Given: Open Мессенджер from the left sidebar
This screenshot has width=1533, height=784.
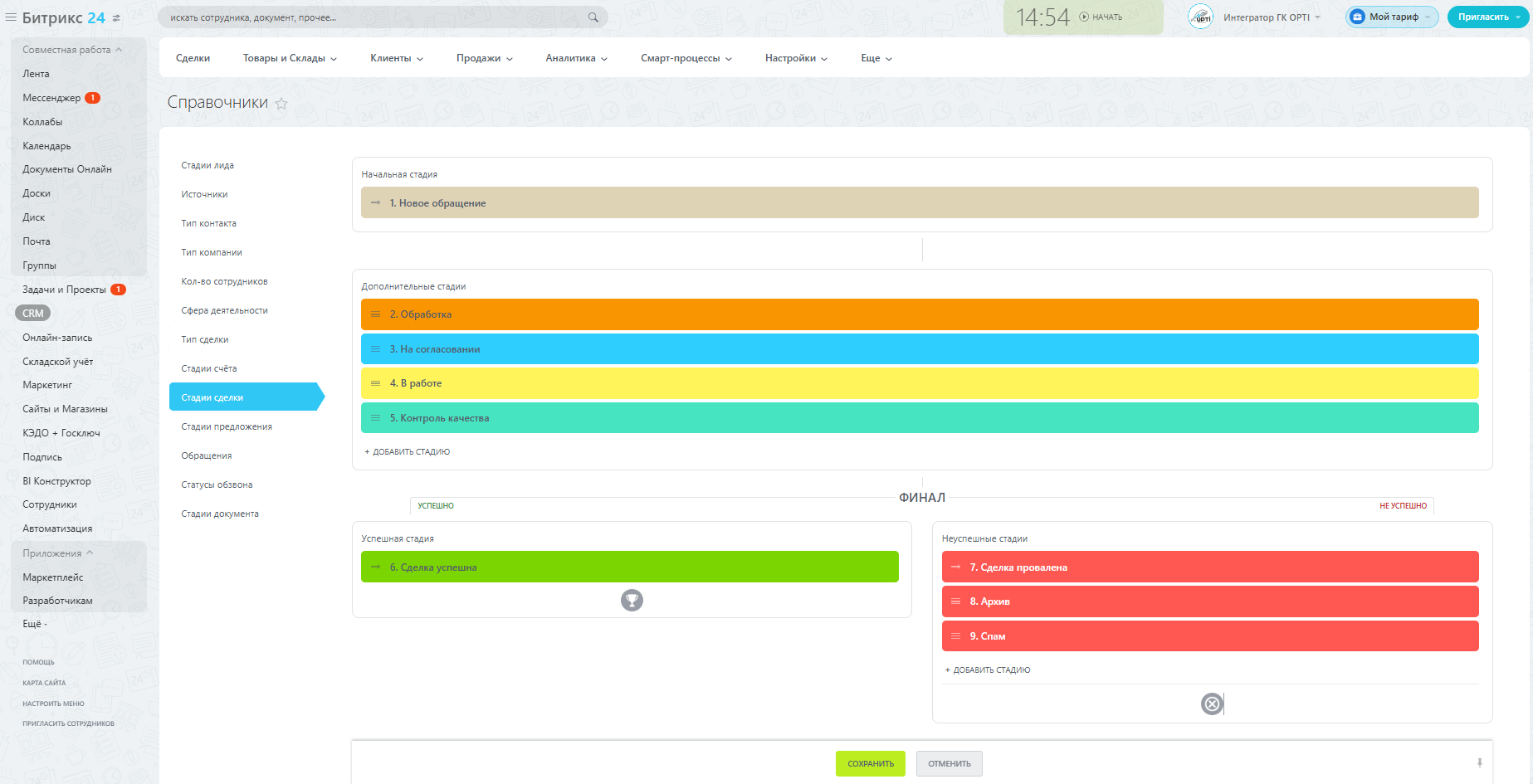Looking at the screenshot, I should pos(51,98).
